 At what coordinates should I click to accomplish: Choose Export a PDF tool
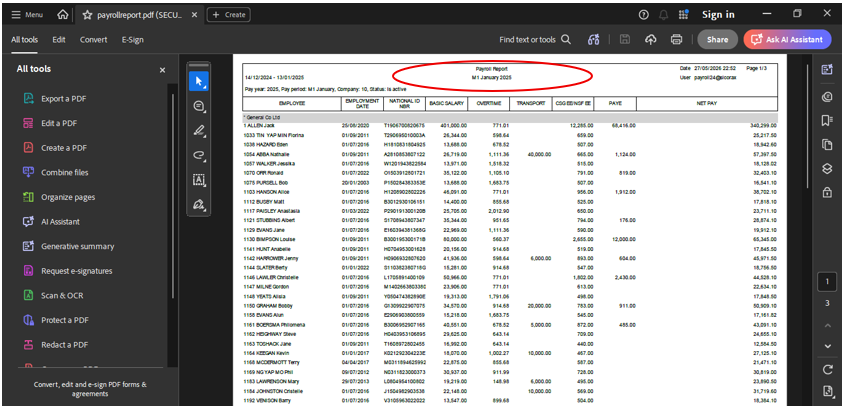[64, 99]
